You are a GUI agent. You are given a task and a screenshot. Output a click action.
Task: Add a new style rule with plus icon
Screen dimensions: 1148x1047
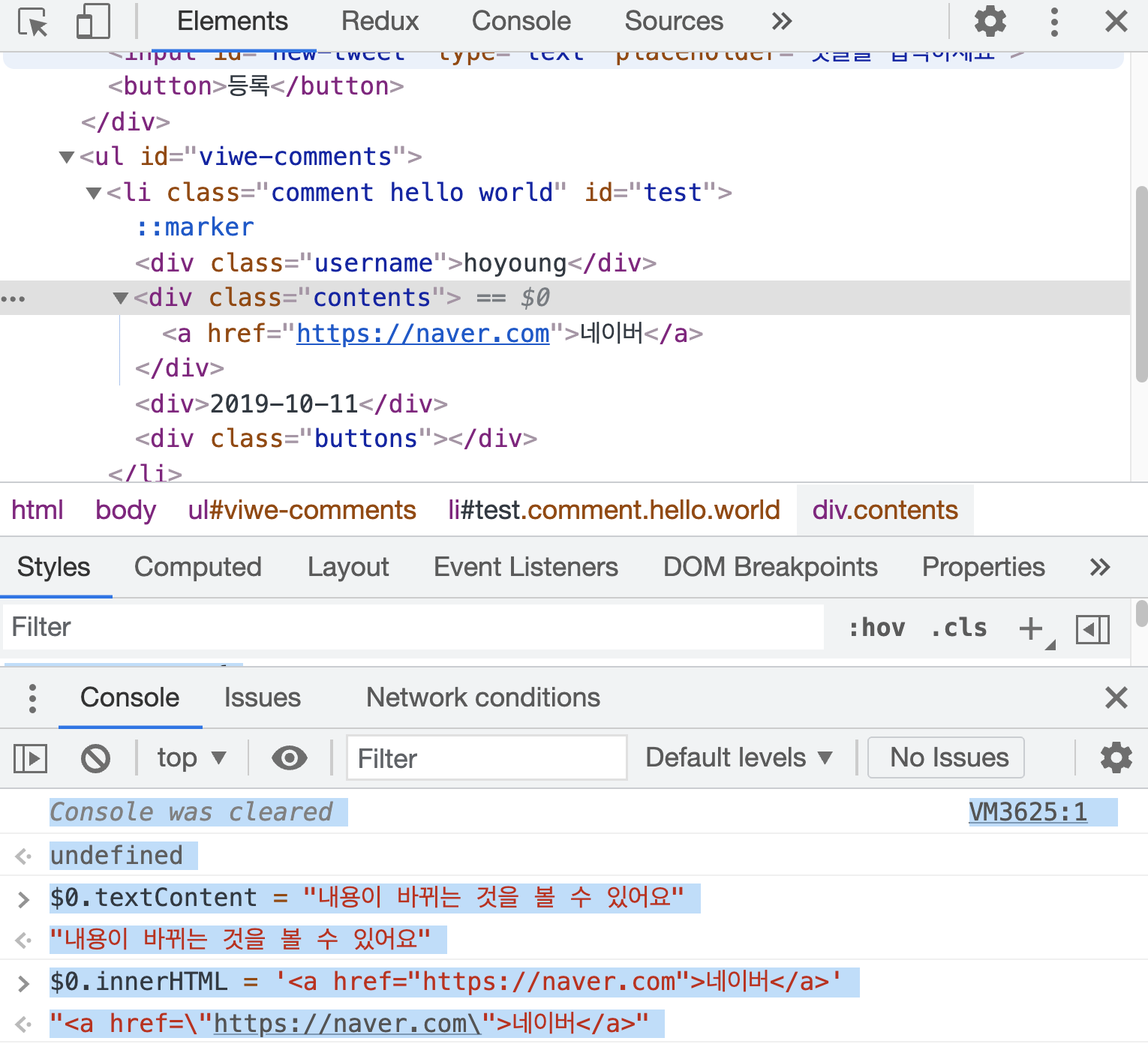point(1032,628)
